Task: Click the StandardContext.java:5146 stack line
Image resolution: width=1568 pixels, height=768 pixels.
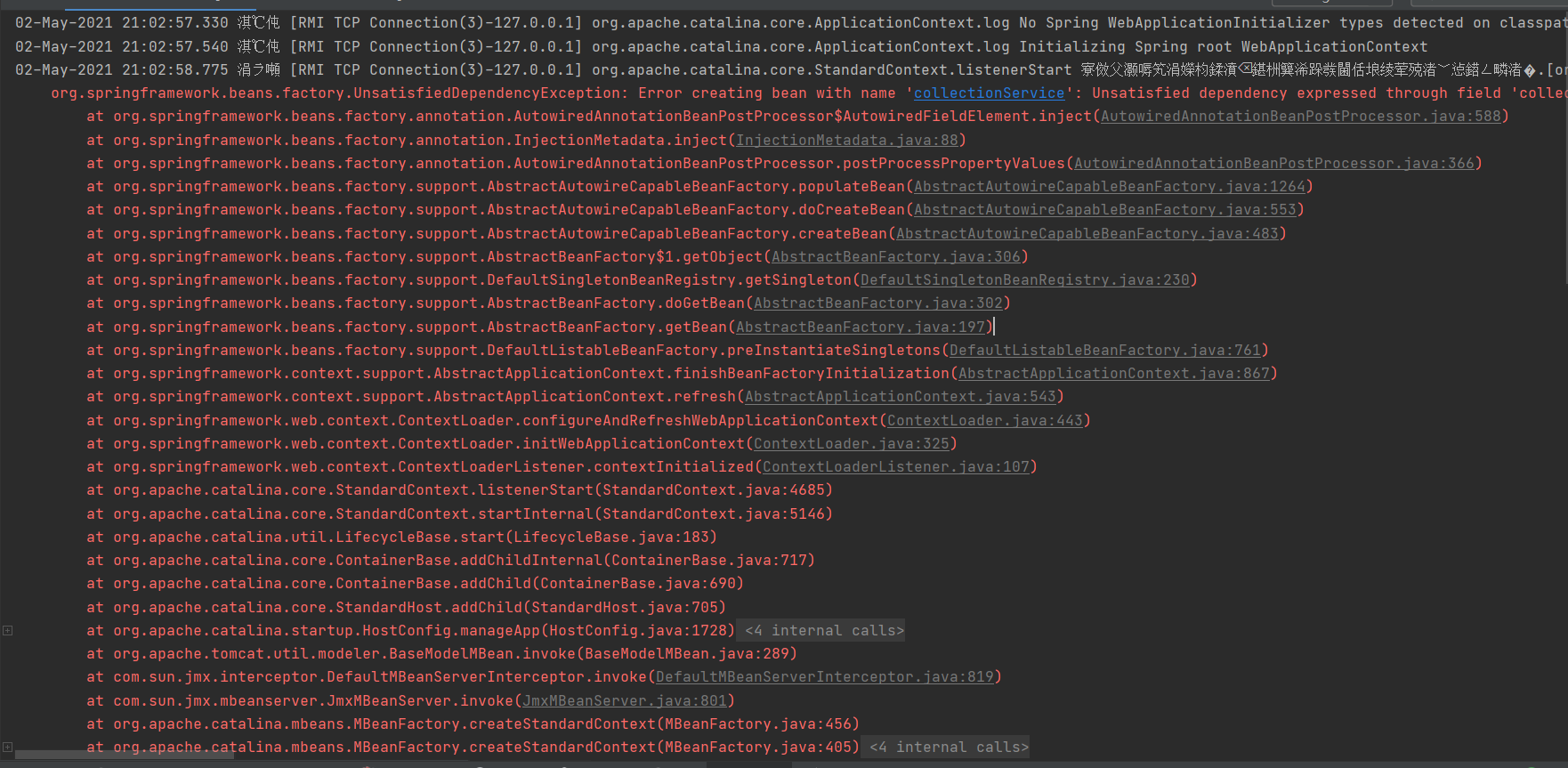Action: 459,514
